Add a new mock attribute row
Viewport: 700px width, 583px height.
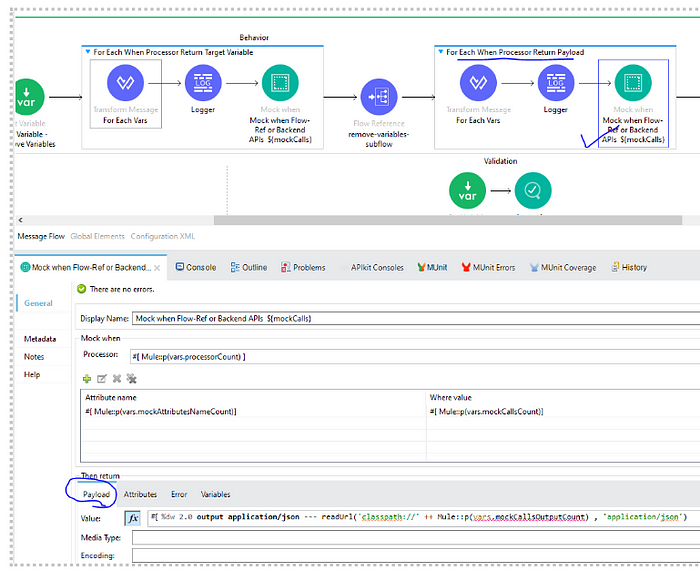(x=87, y=379)
